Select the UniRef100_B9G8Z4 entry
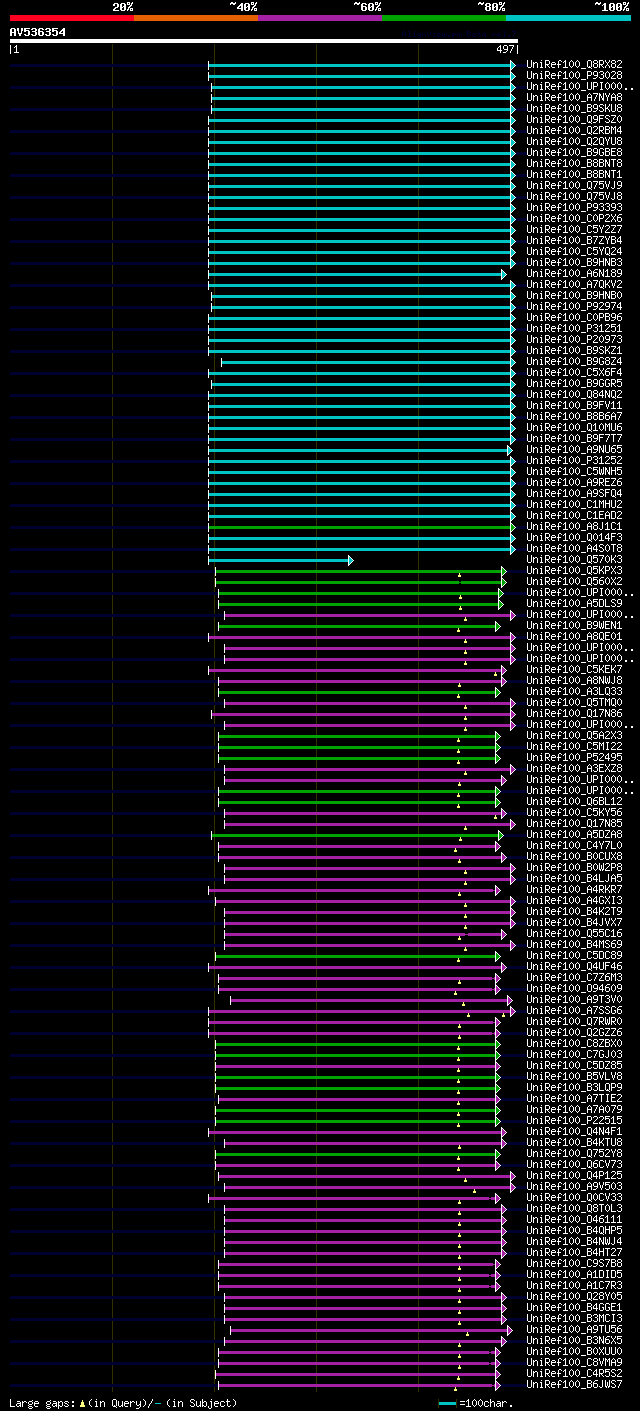This screenshot has width=640, height=1411. click(x=574, y=362)
